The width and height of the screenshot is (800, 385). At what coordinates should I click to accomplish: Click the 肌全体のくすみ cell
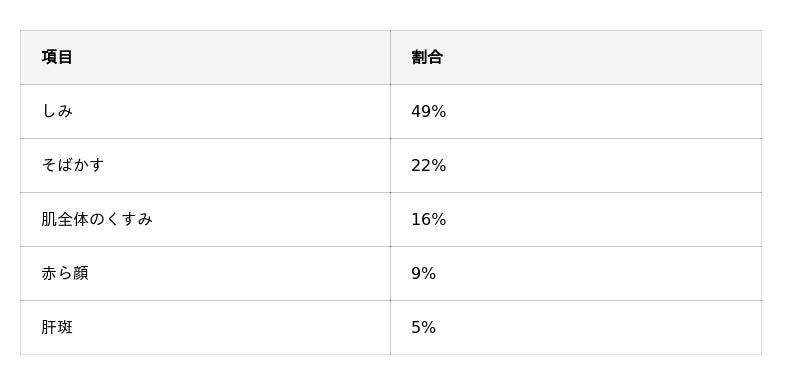click(x=205, y=219)
